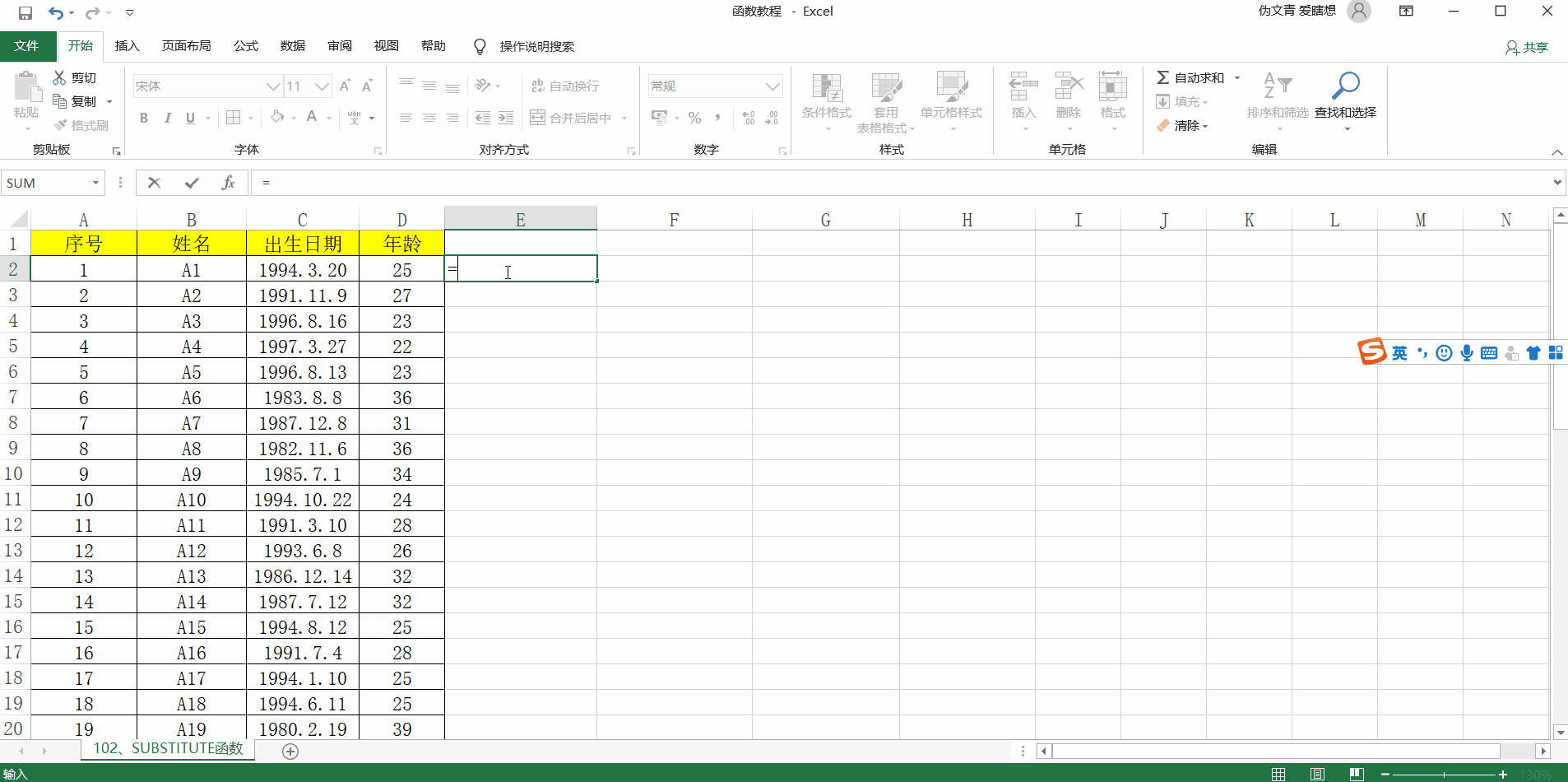This screenshot has height=782, width=1568.
Task: Click the Insert Function fx icon
Action: [228, 182]
